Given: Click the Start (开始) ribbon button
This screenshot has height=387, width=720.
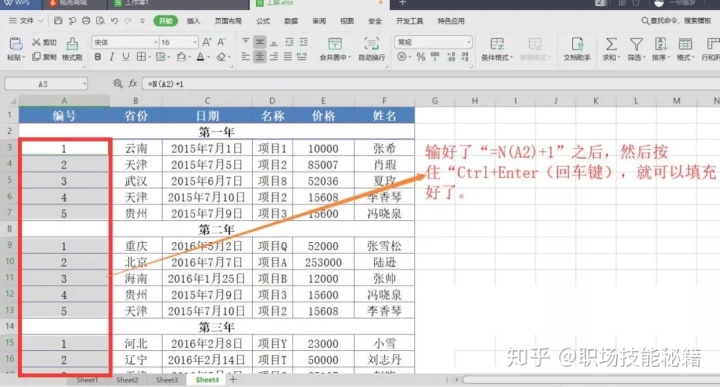Looking at the screenshot, I should pyautogui.click(x=166, y=21).
